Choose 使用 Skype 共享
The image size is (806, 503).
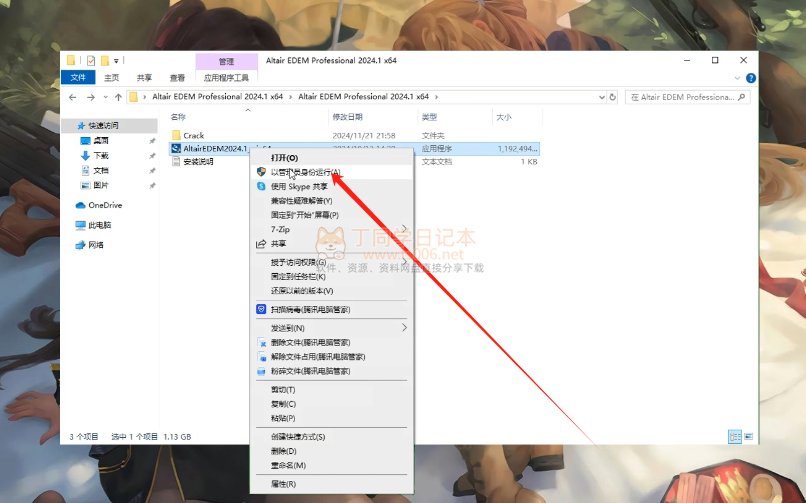[332, 187]
